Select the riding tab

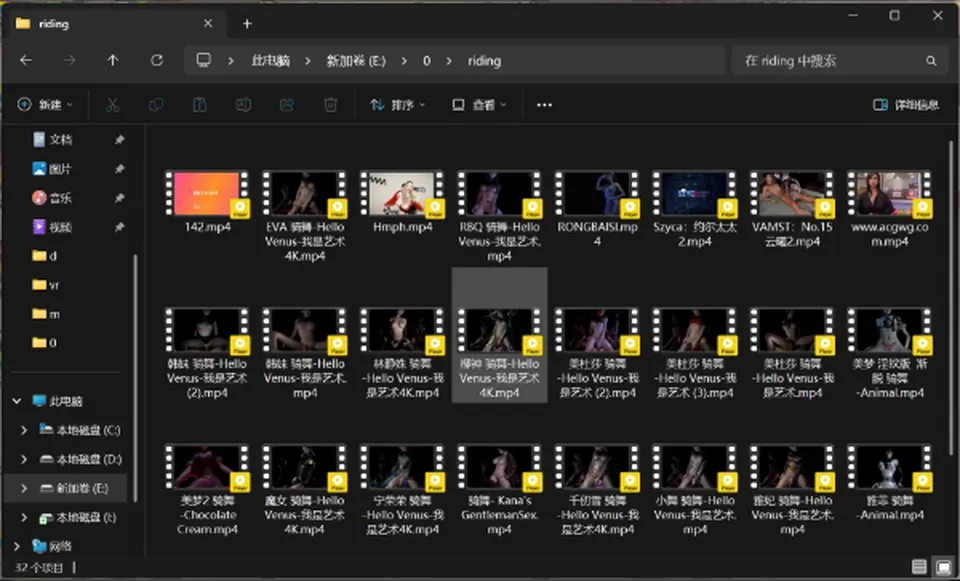[116, 24]
